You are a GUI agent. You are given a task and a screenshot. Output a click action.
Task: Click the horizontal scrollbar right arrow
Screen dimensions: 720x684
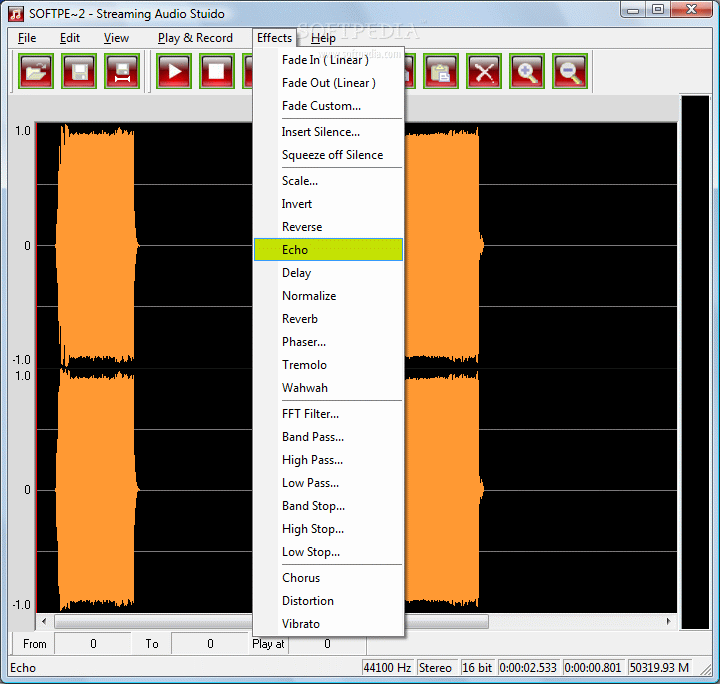click(669, 622)
